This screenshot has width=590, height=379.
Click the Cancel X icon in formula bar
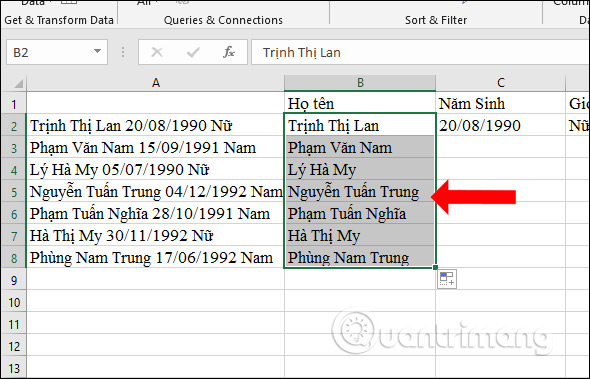click(x=157, y=52)
